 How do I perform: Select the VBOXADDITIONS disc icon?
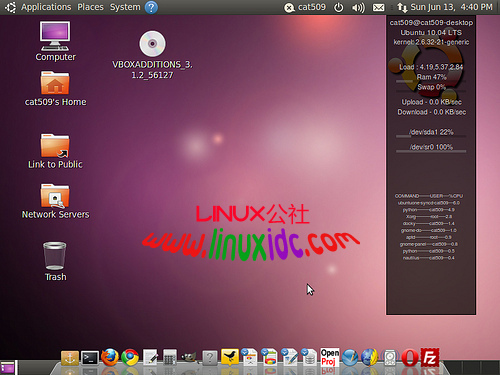[x=152, y=55]
